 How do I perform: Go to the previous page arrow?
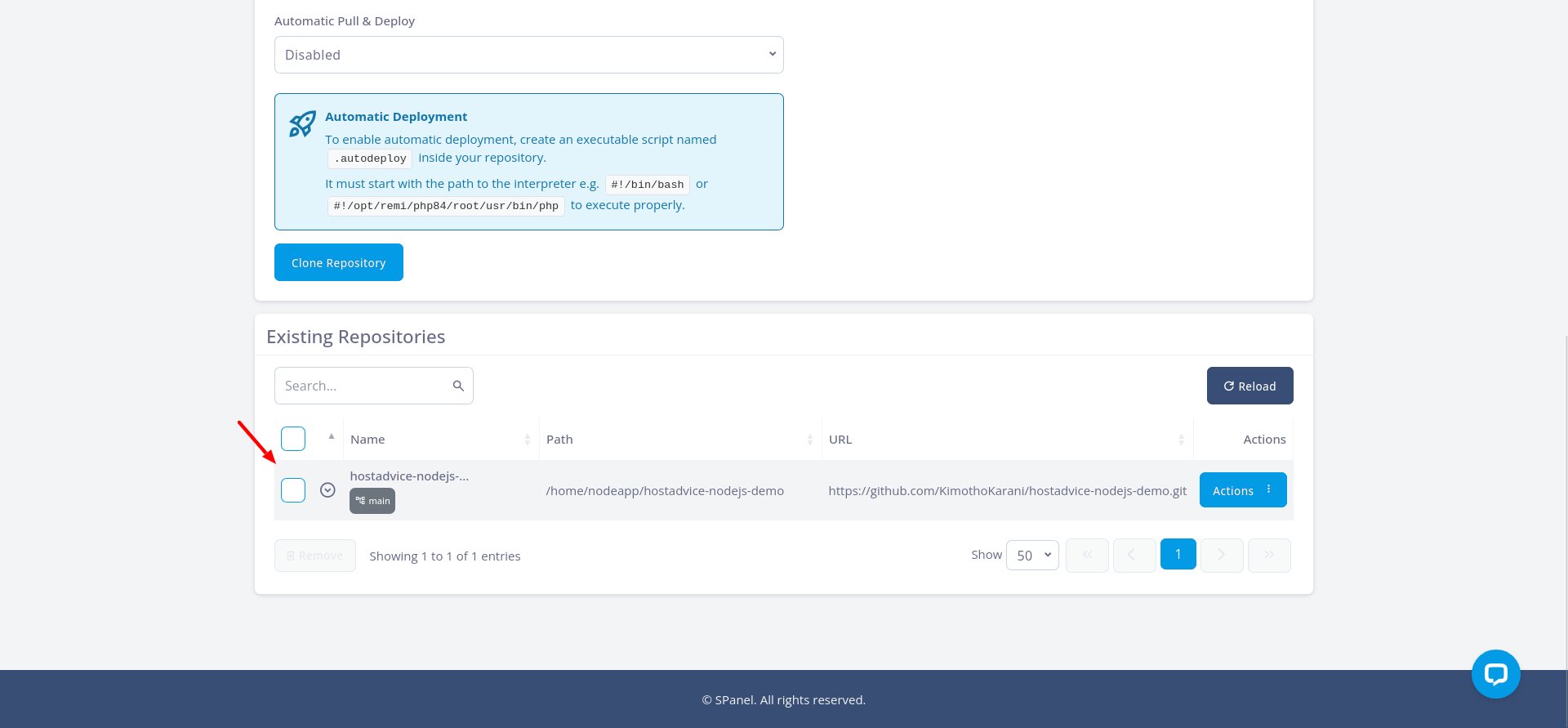tap(1134, 556)
